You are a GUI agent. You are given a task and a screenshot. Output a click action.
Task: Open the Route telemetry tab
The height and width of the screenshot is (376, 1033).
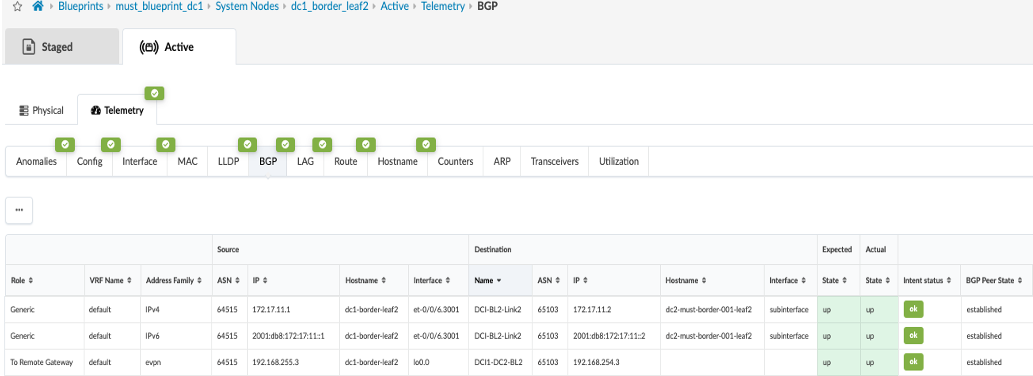pos(346,161)
